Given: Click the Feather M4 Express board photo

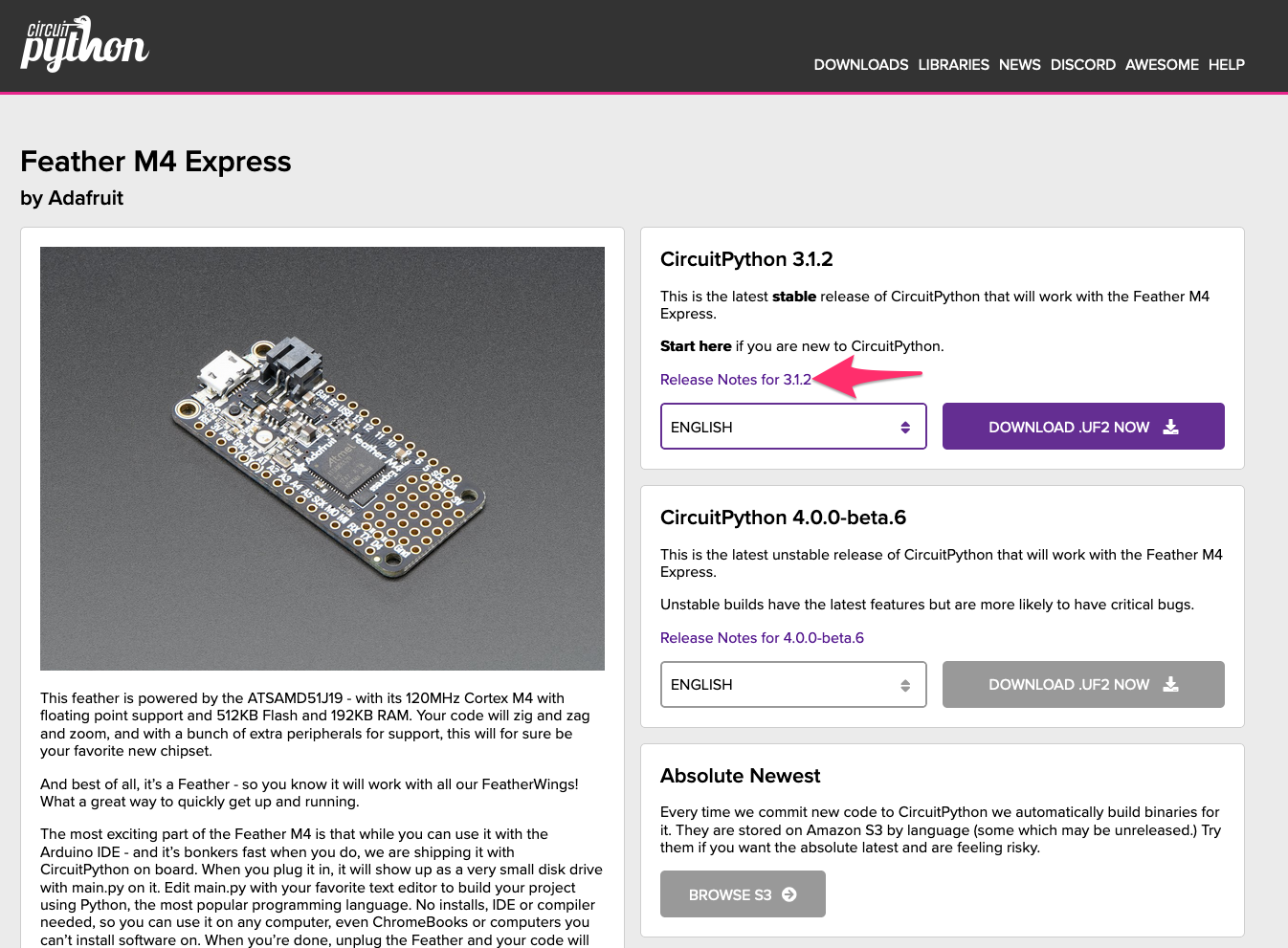Looking at the screenshot, I should coord(322,458).
